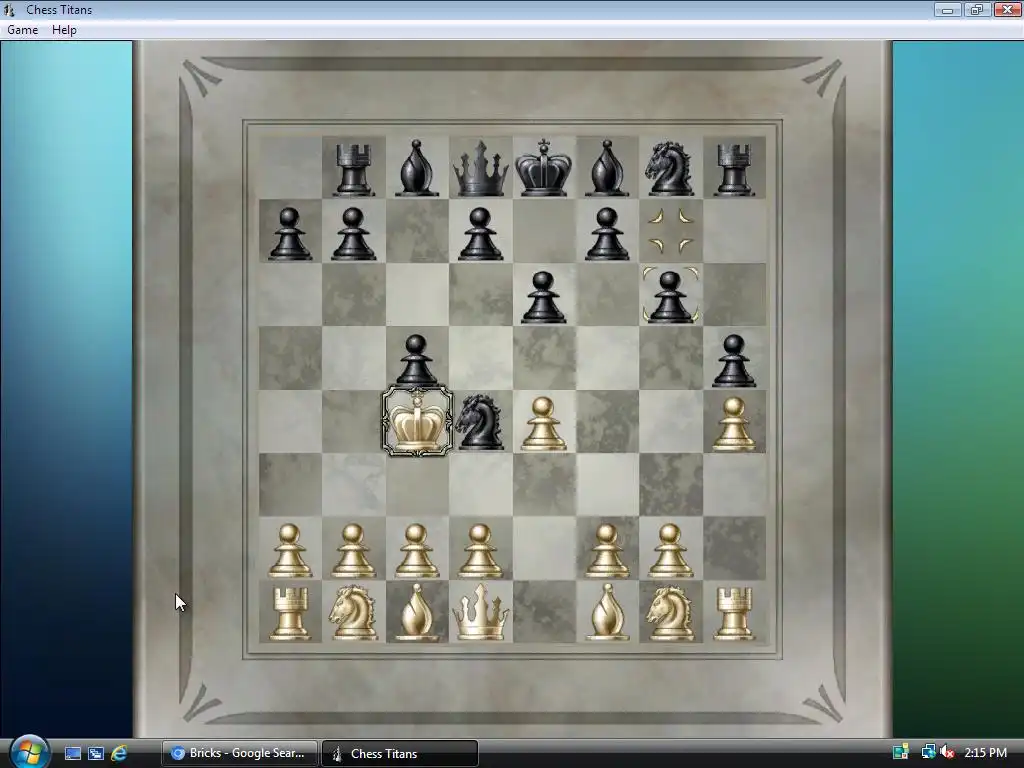Screen dimensions: 1024x768
Task: Capture the black knight on d4
Action: (480, 422)
